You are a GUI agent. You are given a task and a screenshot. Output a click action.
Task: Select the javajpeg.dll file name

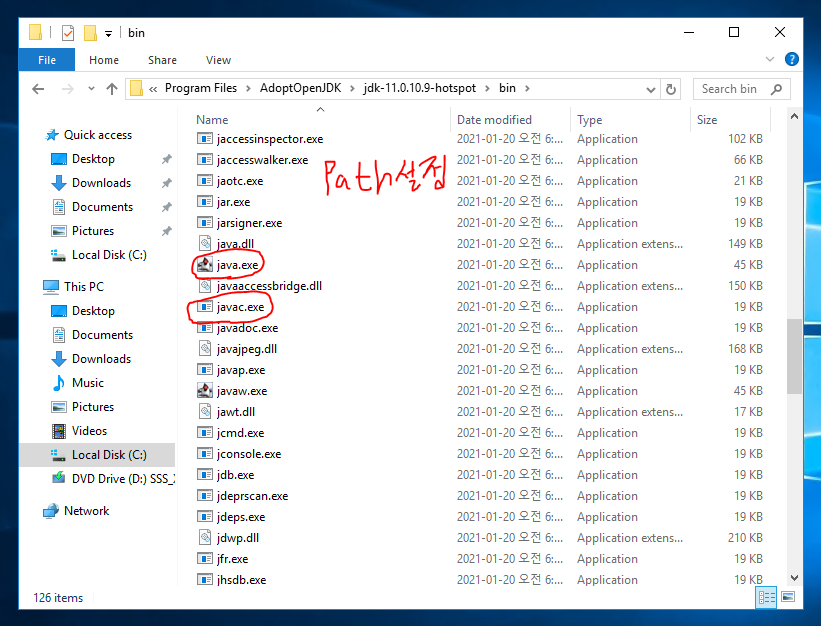coord(247,349)
